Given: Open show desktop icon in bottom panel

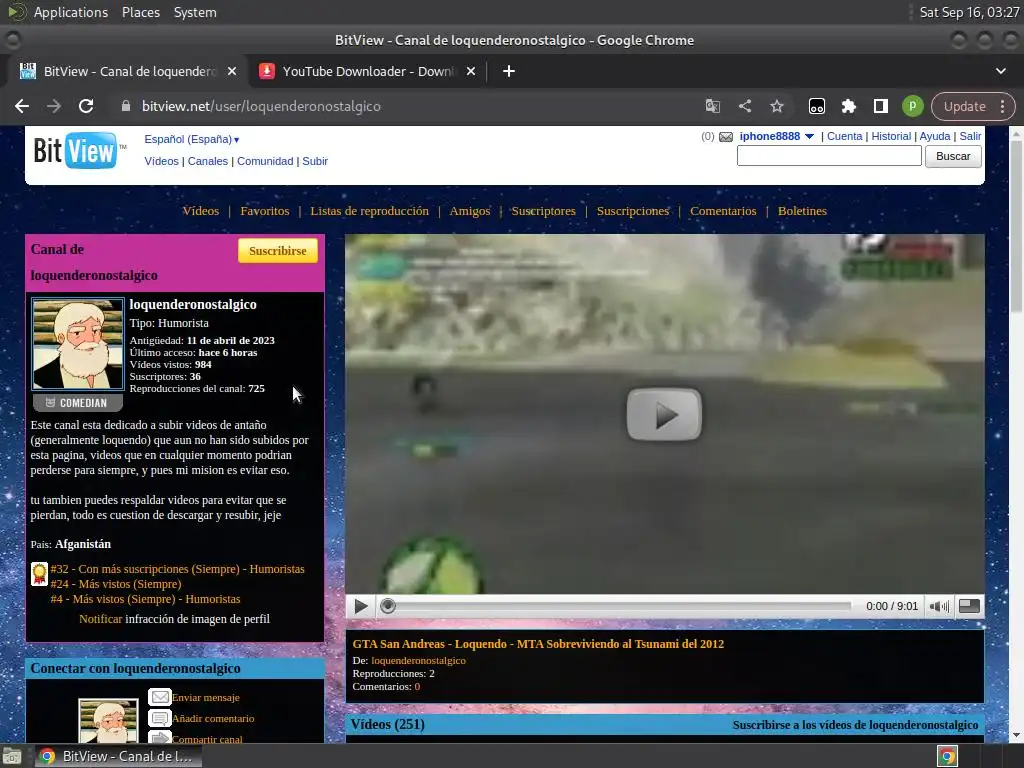Looking at the screenshot, I should point(12,756).
